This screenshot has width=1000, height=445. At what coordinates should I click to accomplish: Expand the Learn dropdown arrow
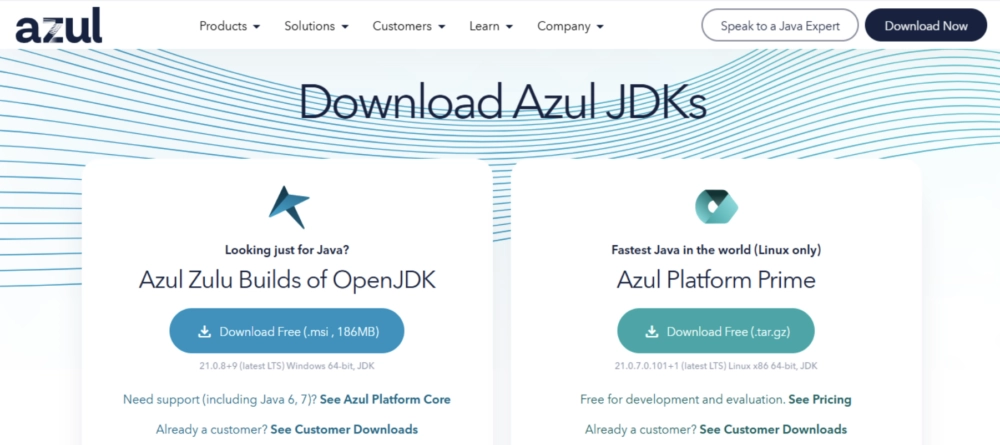pyautogui.click(x=509, y=27)
